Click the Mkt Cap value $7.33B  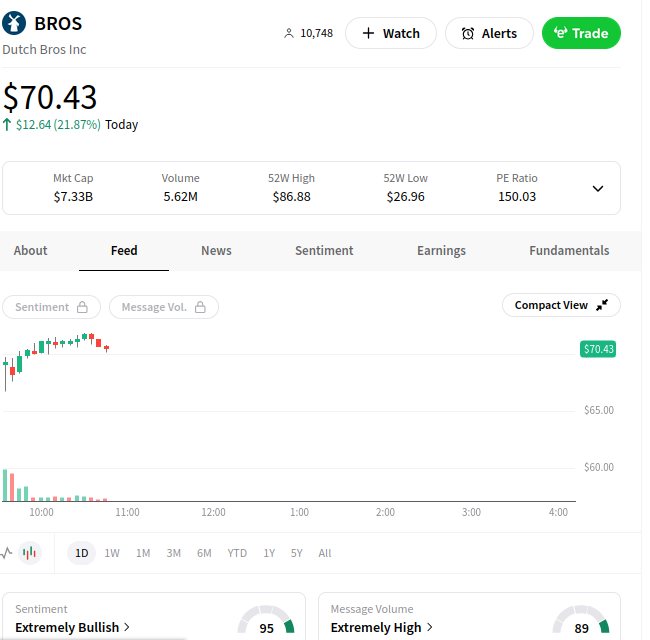[73, 196]
